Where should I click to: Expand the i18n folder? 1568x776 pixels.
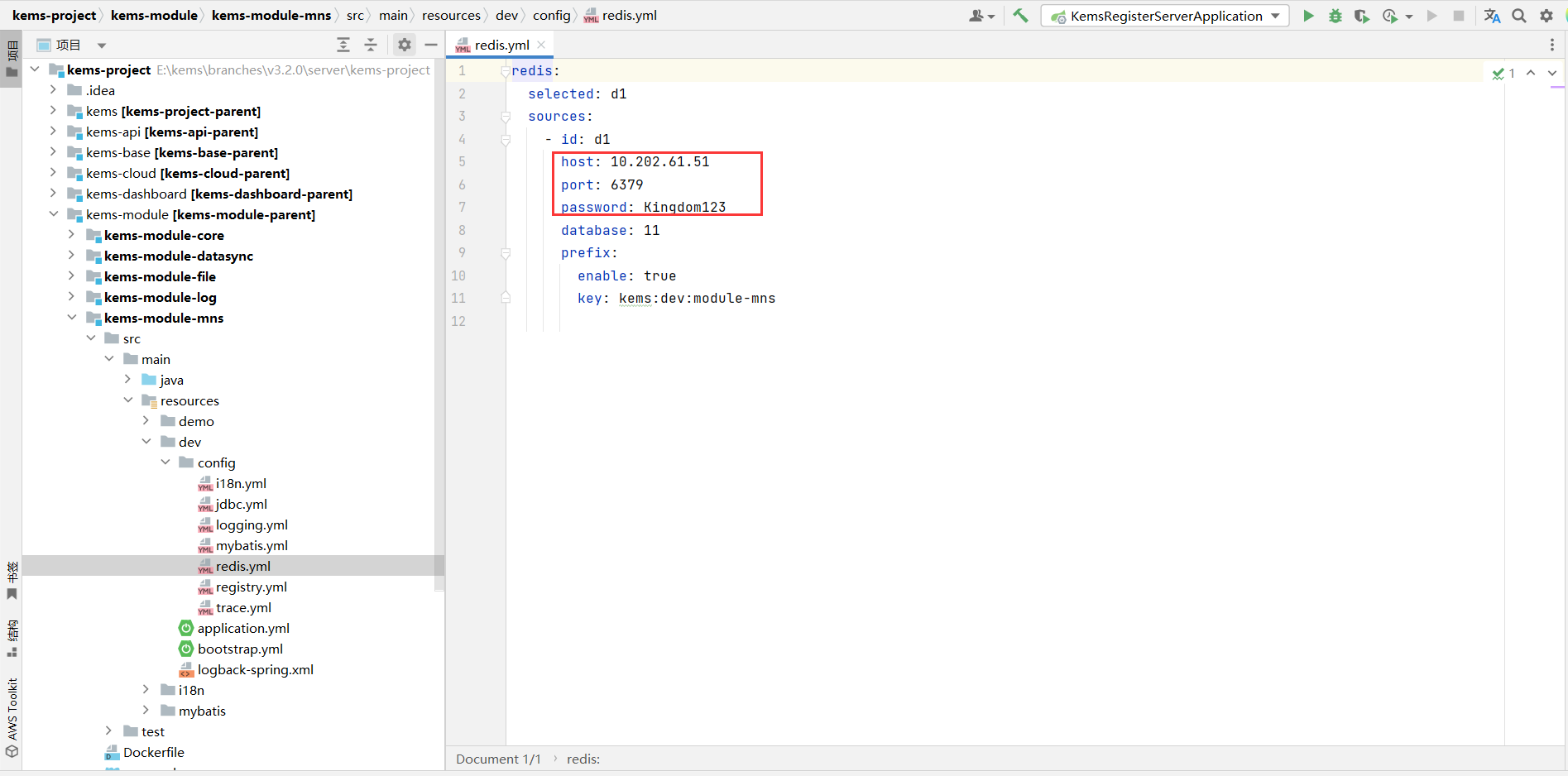(x=146, y=690)
